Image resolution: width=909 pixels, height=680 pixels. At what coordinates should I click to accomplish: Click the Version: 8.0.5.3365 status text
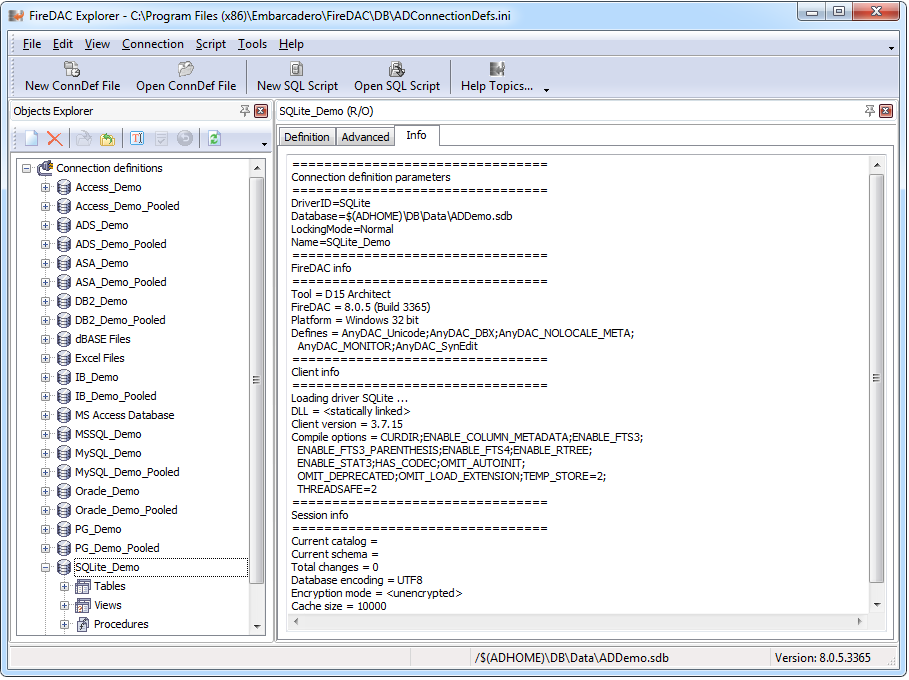point(823,659)
